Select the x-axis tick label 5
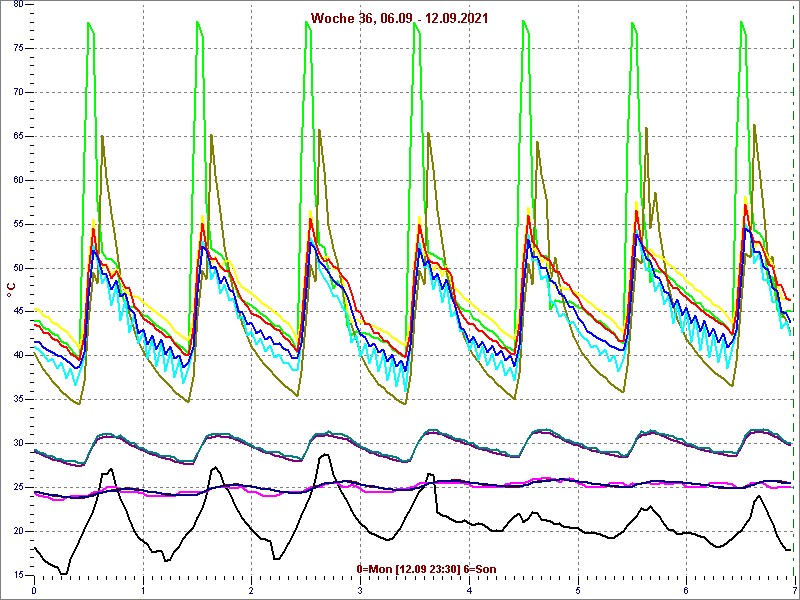Viewport: 800px width, 600px height. pos(577,591)
